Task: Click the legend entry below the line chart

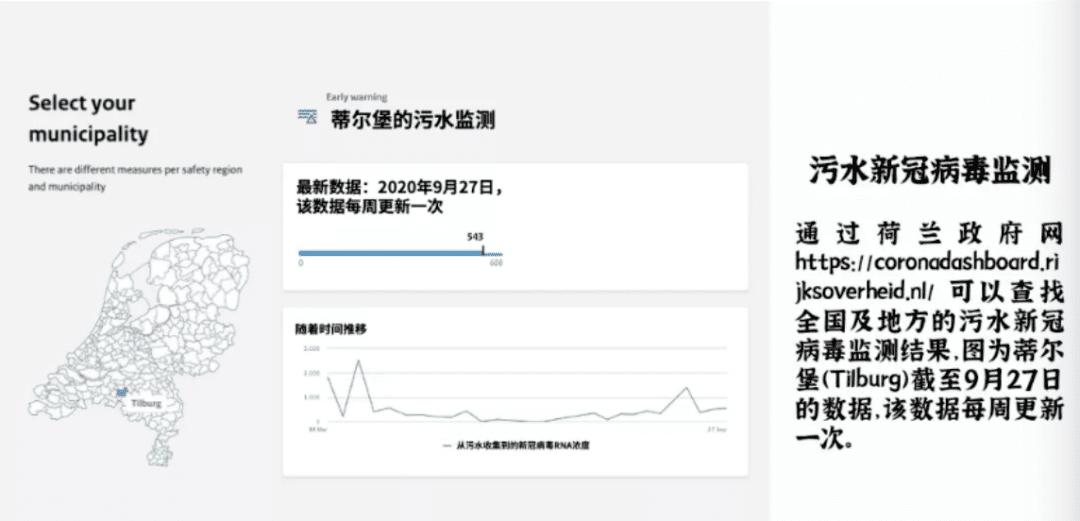Action: (516, 445)
